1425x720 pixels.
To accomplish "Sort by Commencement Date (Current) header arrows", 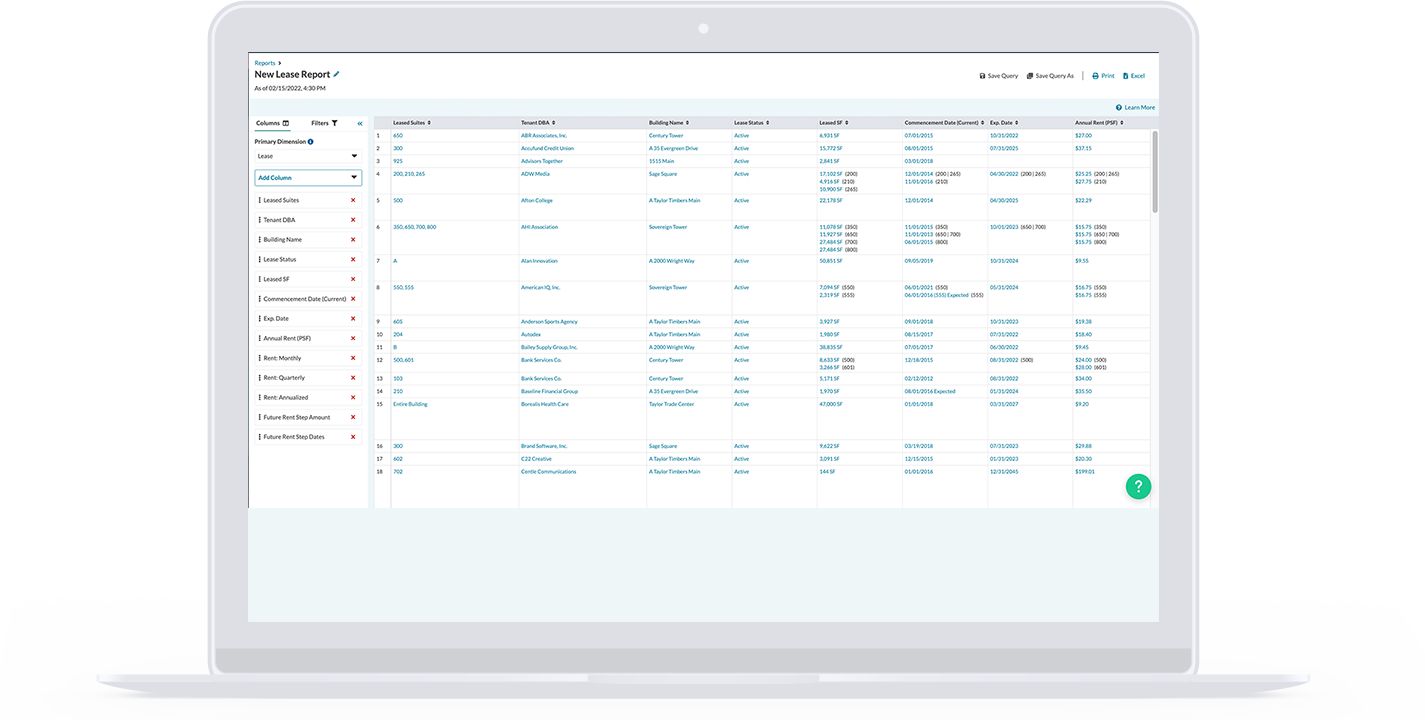I will 983,123.
